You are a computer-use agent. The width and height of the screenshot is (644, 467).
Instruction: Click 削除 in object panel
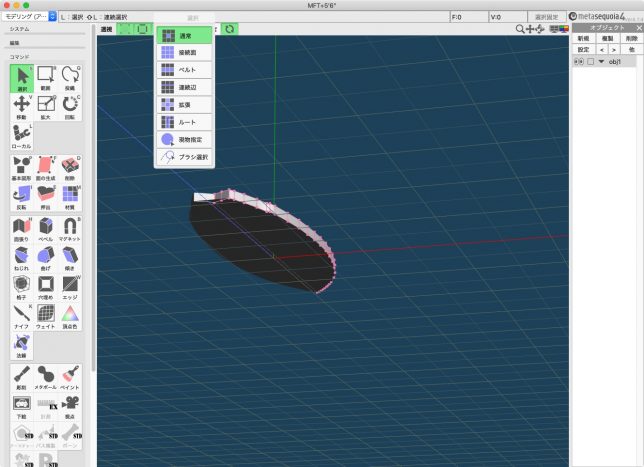coord(632,38)
